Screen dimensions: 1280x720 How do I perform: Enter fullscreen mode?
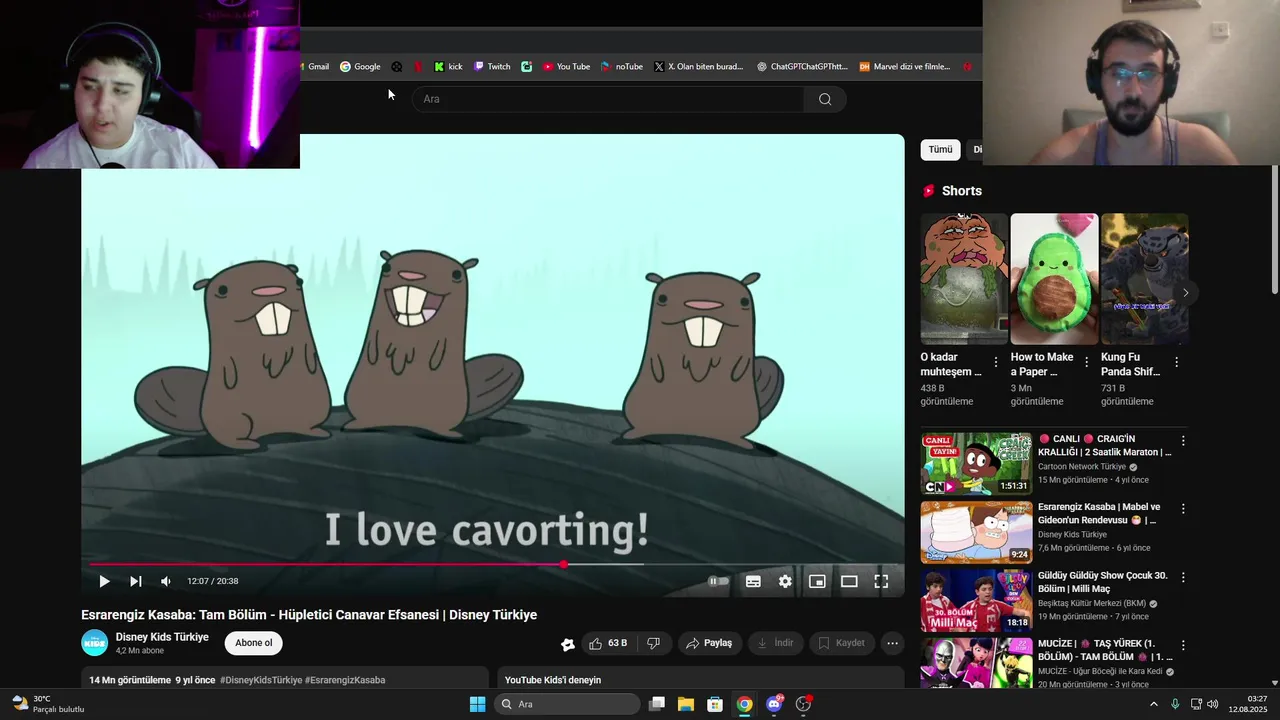pyautogui.click(x=881, y=581)
